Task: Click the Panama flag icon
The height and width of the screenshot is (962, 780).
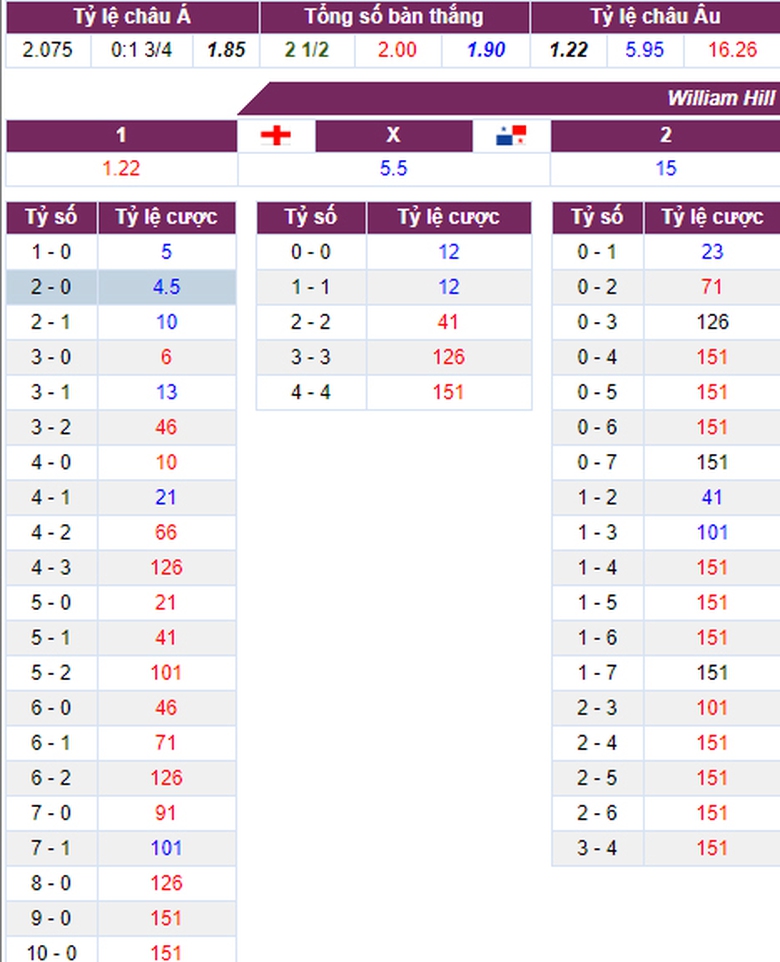Action: pyautogui.click(x=510, y=136)
